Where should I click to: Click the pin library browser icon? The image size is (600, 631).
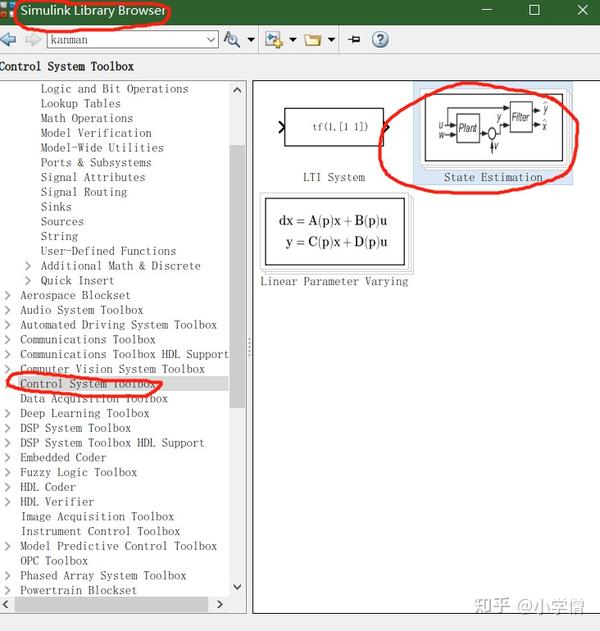coord(354,39)
